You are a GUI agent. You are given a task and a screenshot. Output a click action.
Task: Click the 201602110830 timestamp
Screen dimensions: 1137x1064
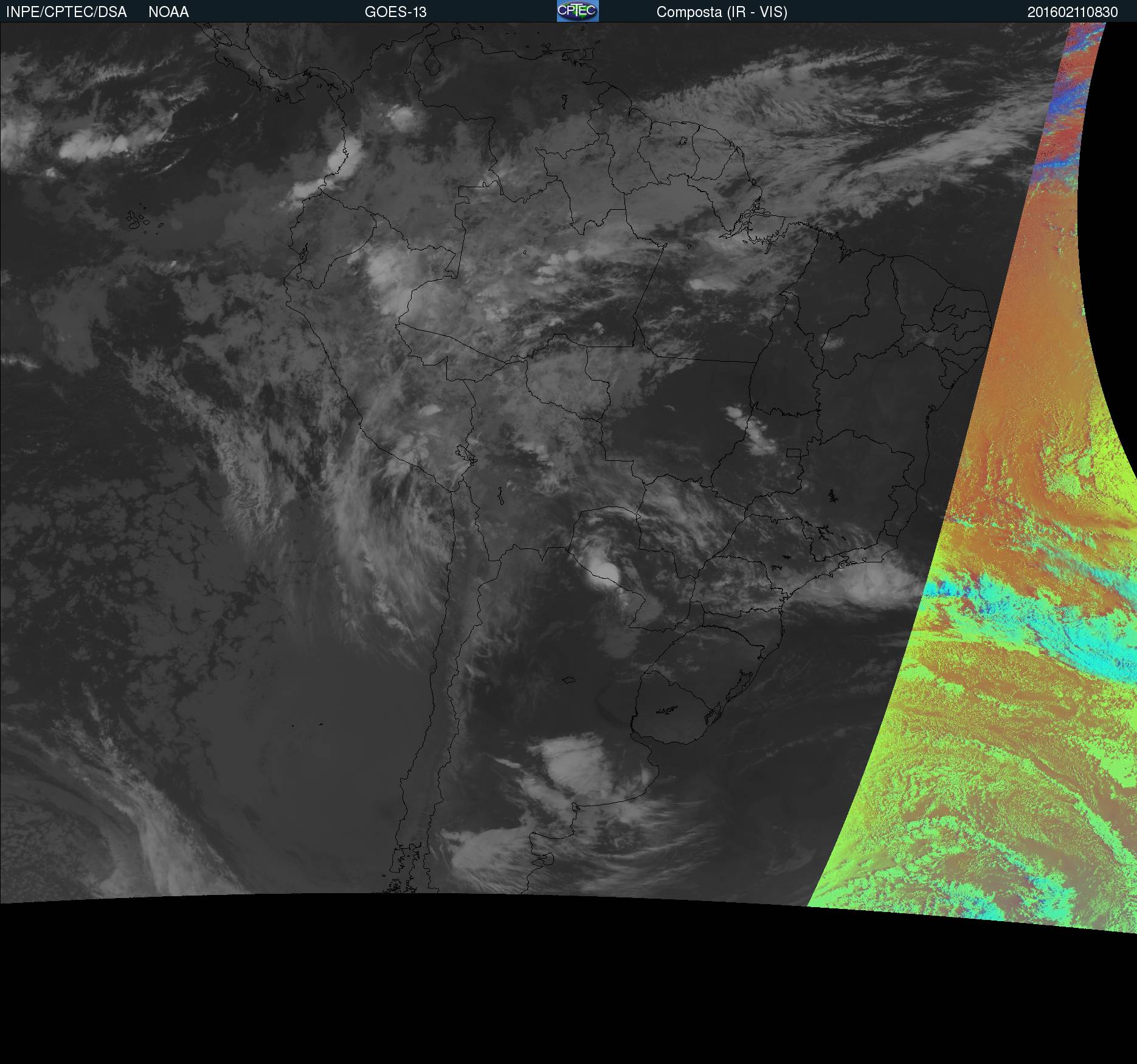1073,12
